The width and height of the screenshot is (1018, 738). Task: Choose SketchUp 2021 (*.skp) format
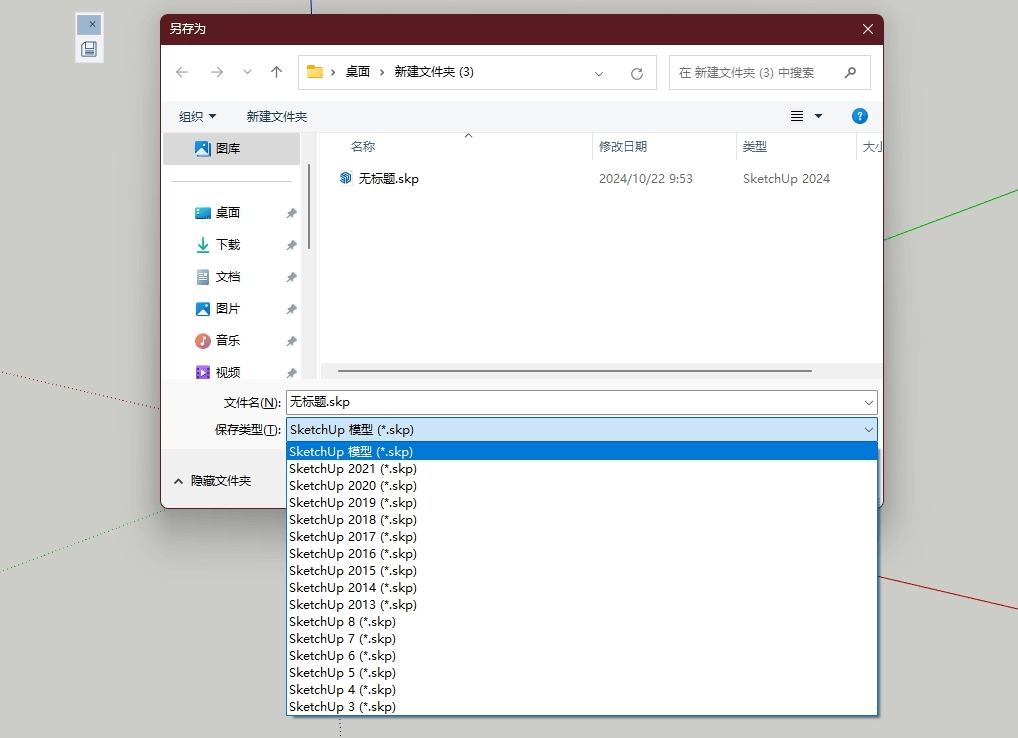353,468
